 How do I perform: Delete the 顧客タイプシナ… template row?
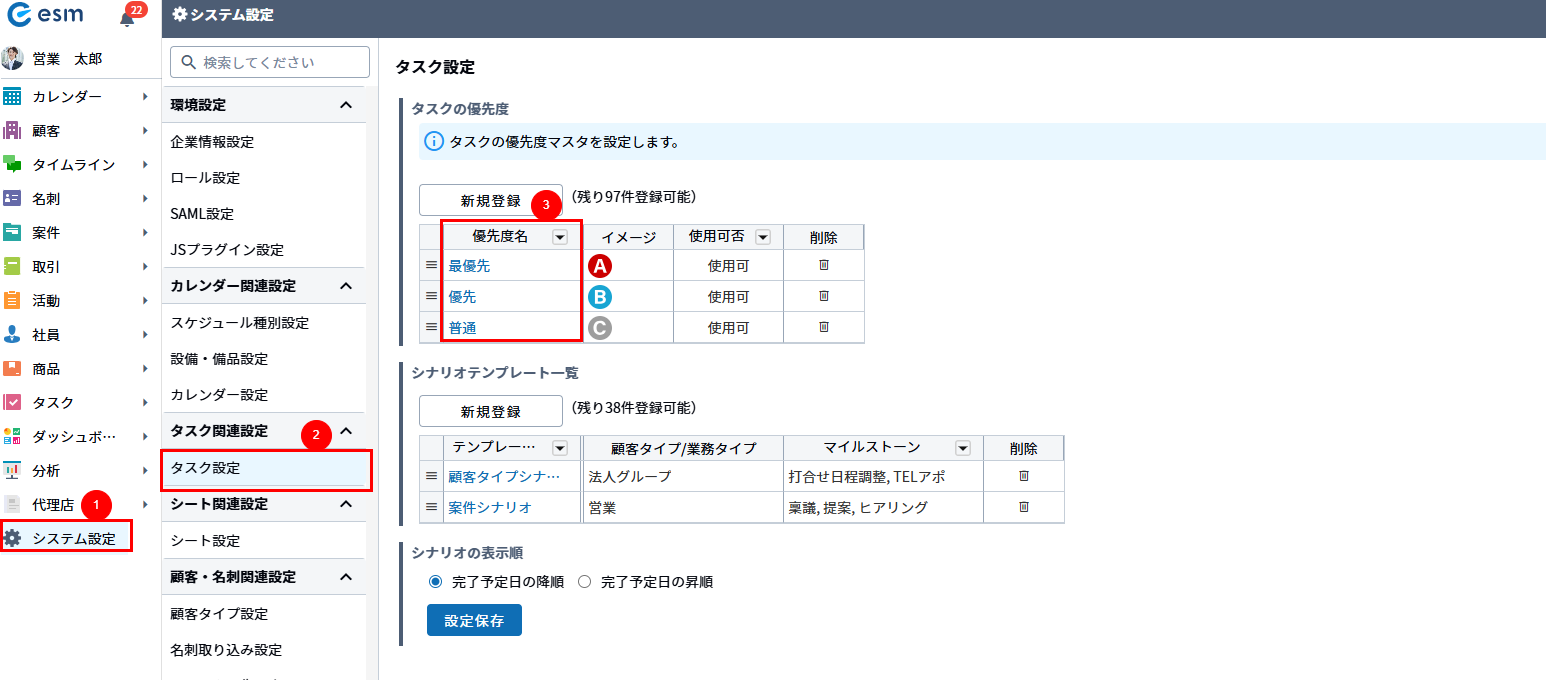pyautogui.click(x=1024, y=476)
